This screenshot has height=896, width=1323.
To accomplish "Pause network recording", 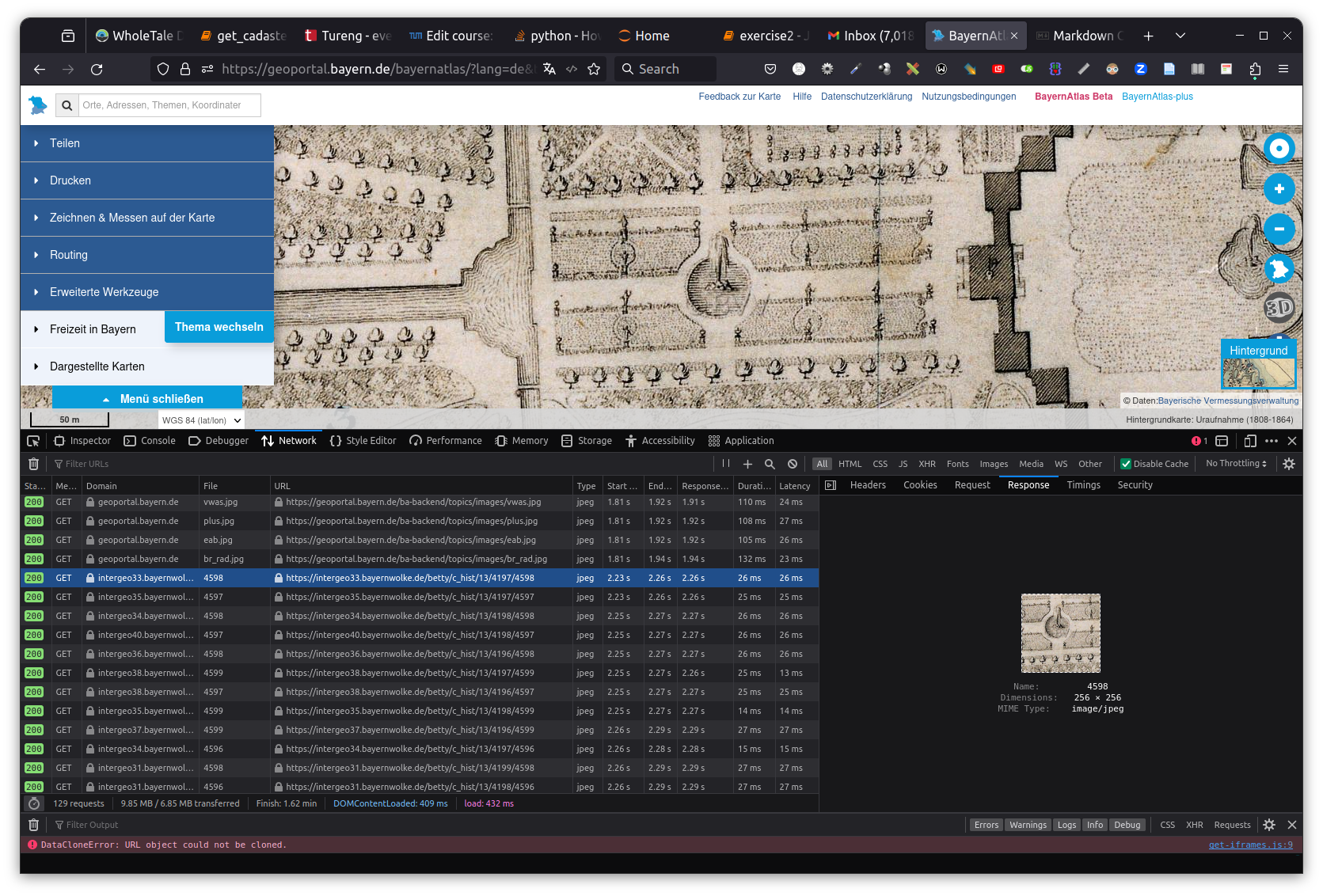I will [726, 464].
